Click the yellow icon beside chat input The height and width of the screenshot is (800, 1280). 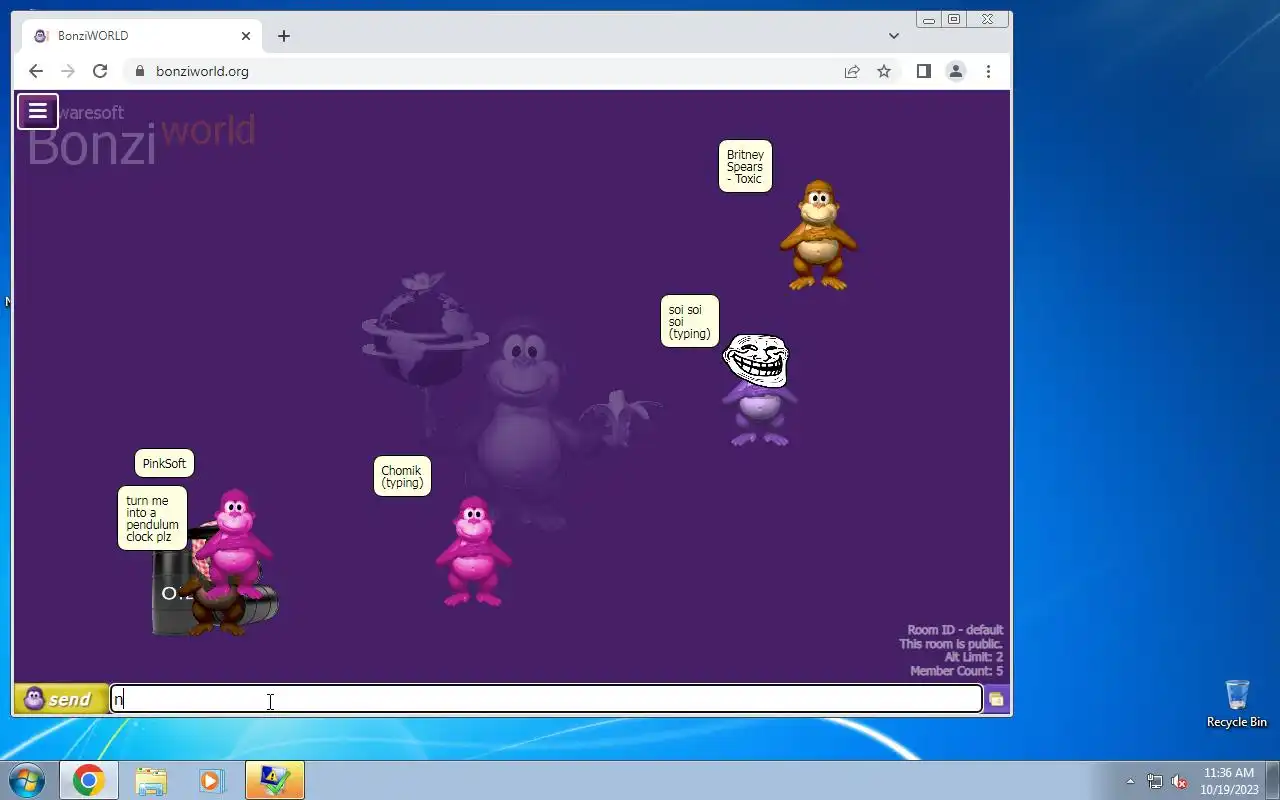coord(996,699)
